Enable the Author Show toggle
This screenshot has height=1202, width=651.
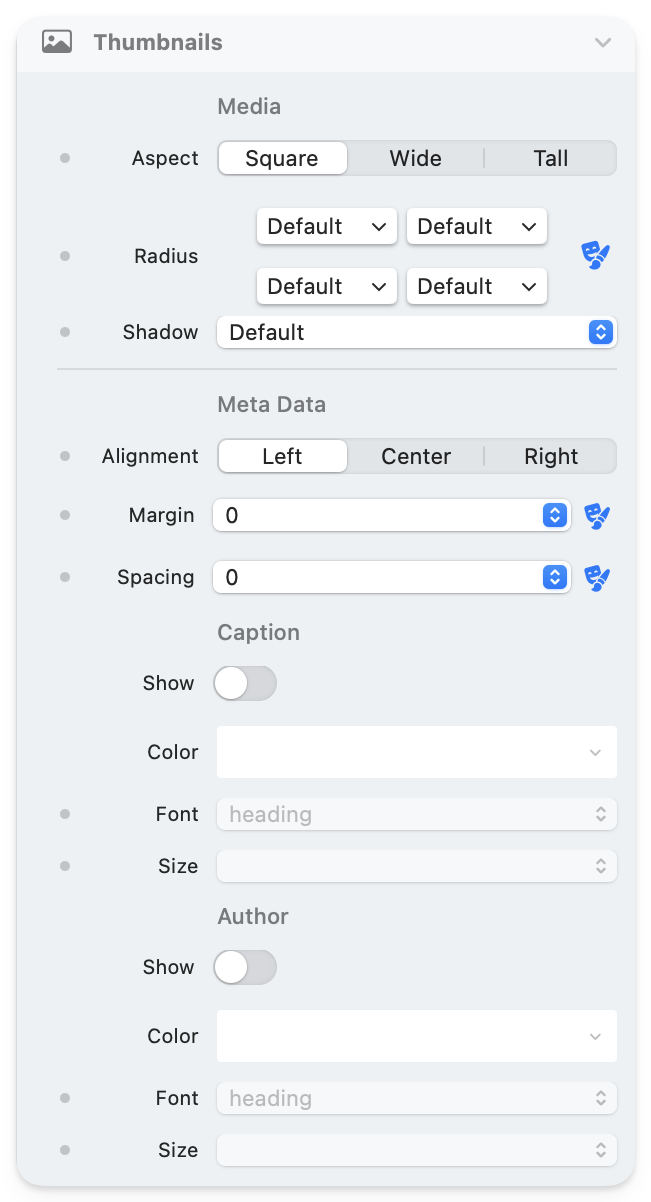coord(245,968)
